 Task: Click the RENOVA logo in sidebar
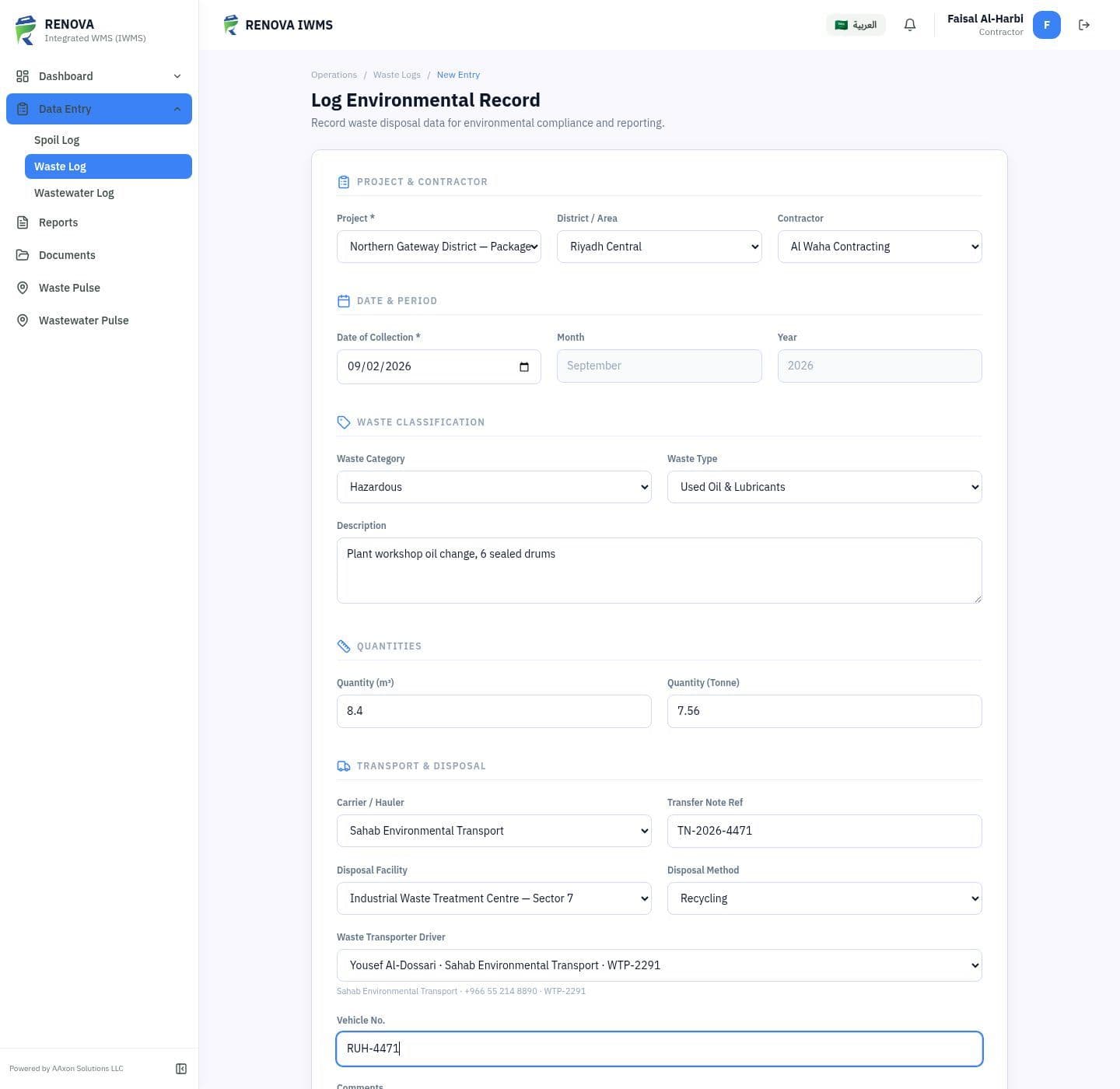click(26, 30)
